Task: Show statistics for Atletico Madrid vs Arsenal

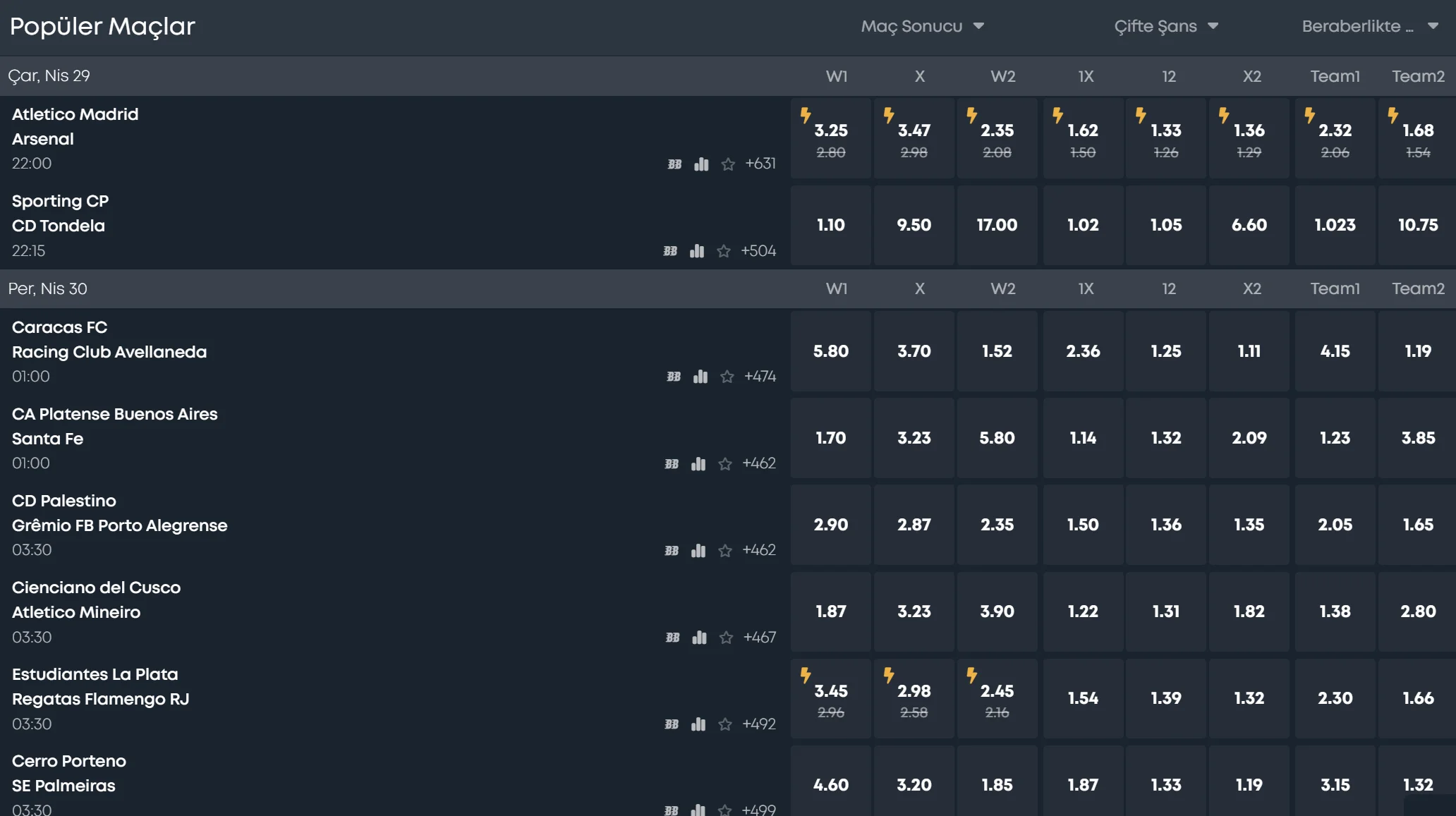Action: click(701, 164)
